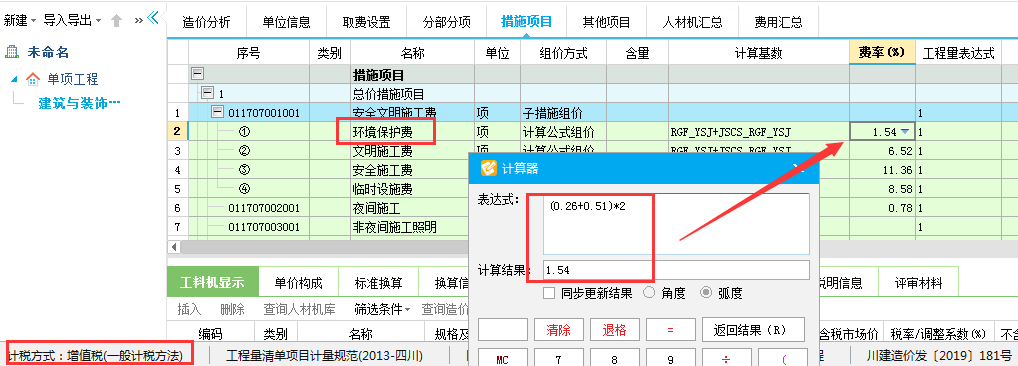This screenshot has height=366, width=1018.
Task: Click the 8 key in calculator
Action: click(x=614, y=358)
